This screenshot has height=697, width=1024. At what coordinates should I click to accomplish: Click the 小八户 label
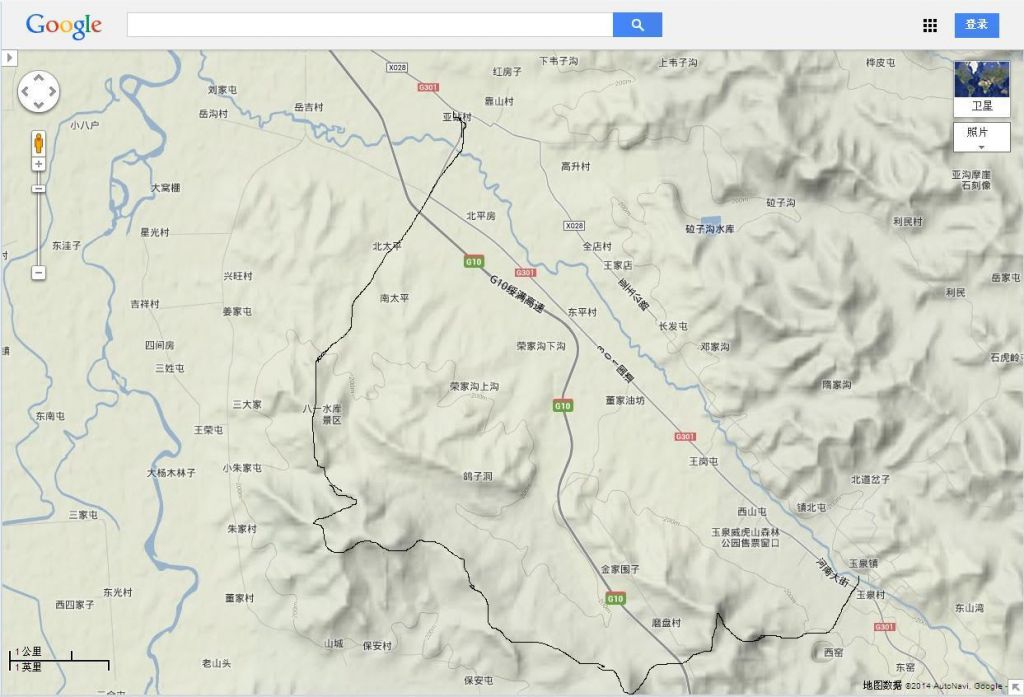click(x=84, y=125)
